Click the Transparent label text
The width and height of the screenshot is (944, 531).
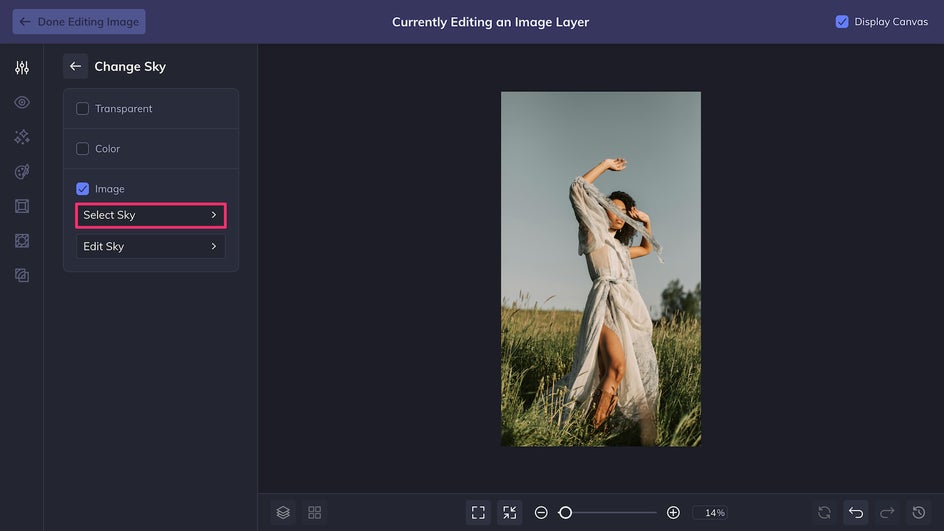pos(123,108)
